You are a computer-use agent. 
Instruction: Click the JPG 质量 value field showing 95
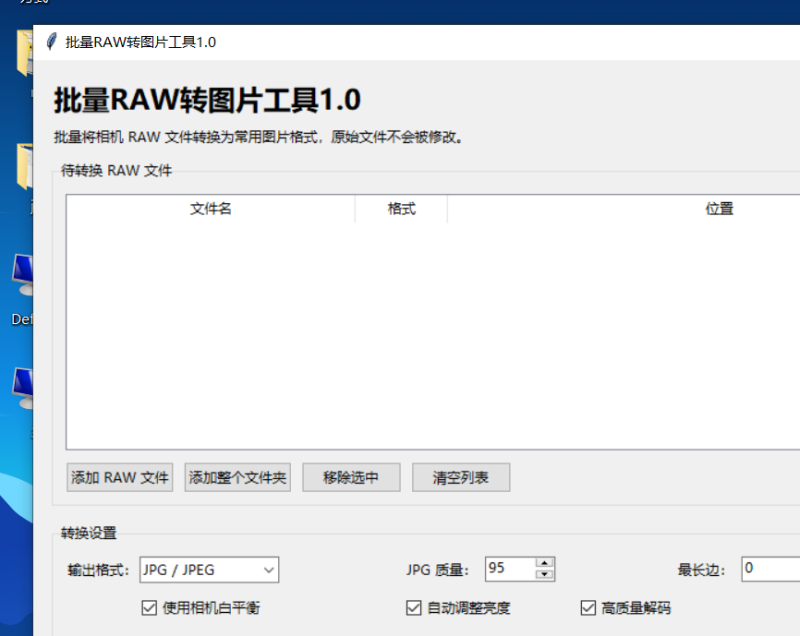pos(510,569)
